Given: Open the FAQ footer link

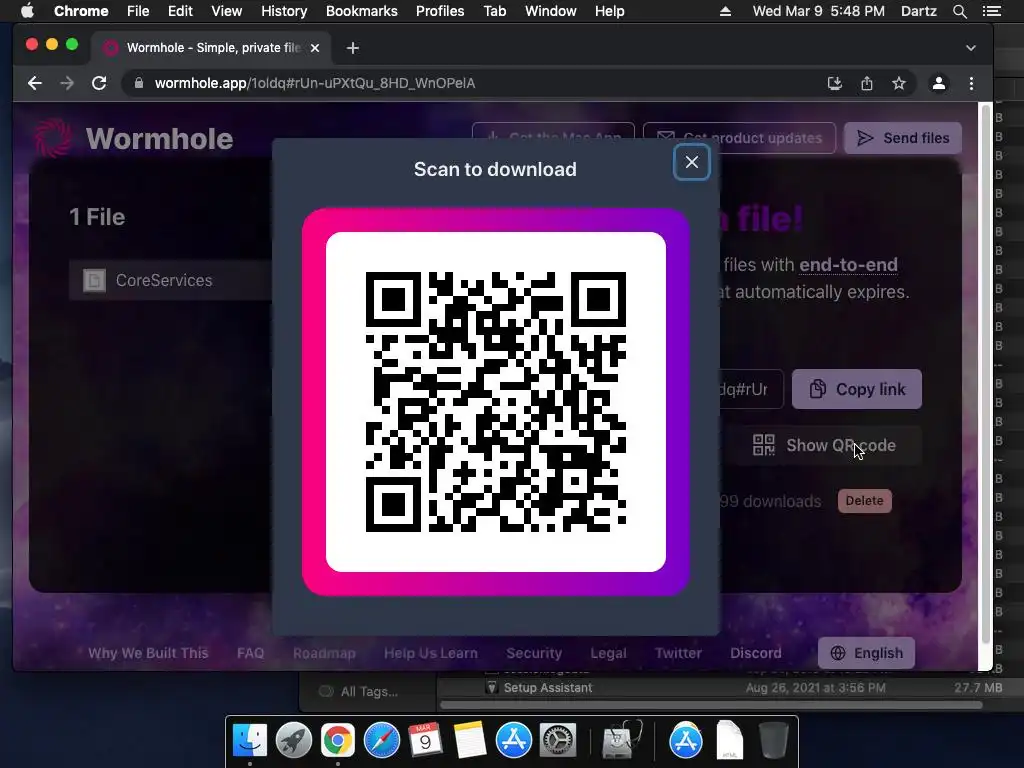Looking at the screenshot, I should [x=251, y=653].
